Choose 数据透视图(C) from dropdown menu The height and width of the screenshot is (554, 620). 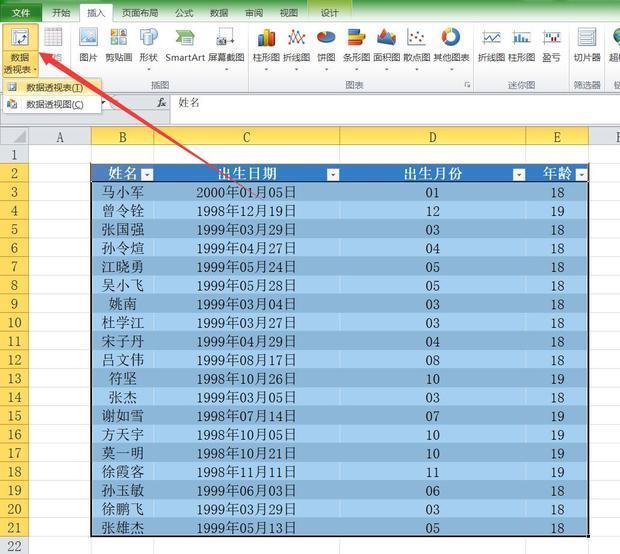pyautogui.click(x=53, y=104)
